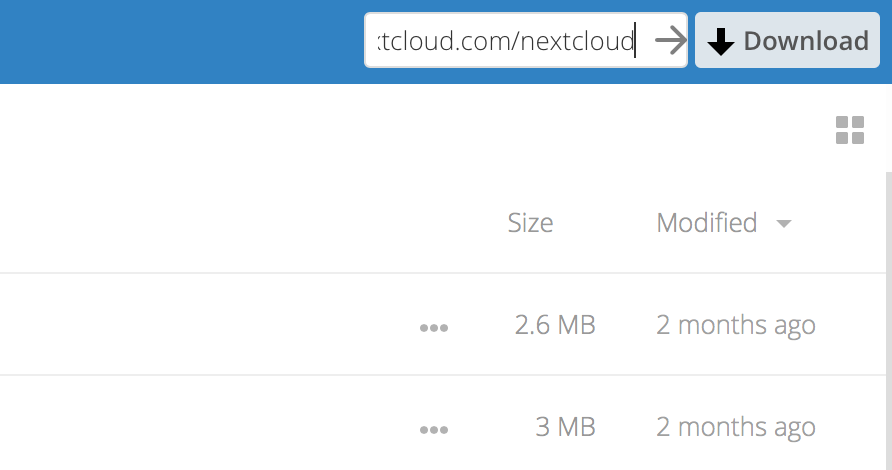Viewport: 892px width, 470px height.
Task: Click the 3 MB size value
Action: coord(565,427)
